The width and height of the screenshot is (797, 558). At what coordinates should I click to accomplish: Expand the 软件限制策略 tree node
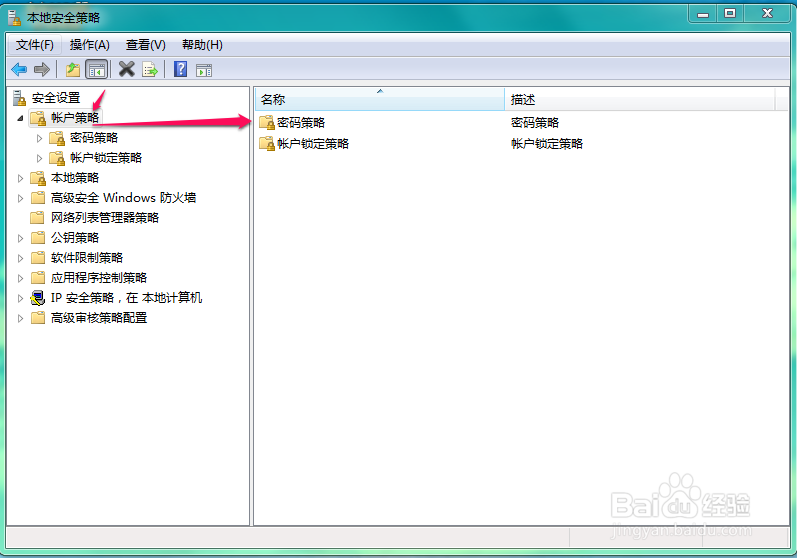pyautogui.click(x=20, y=258)
